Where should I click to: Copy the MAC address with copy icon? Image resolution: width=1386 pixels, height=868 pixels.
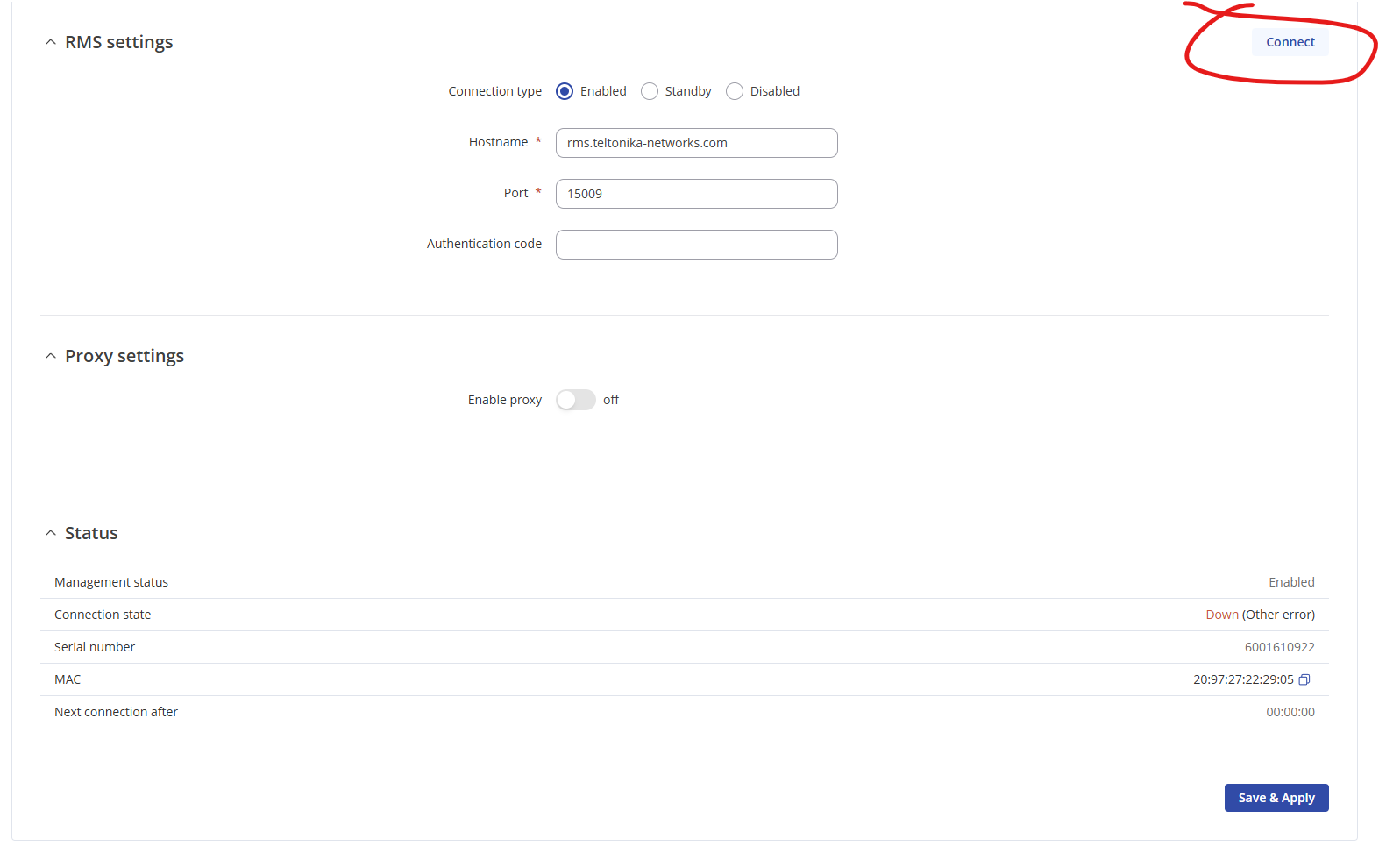coord(1304,679)
